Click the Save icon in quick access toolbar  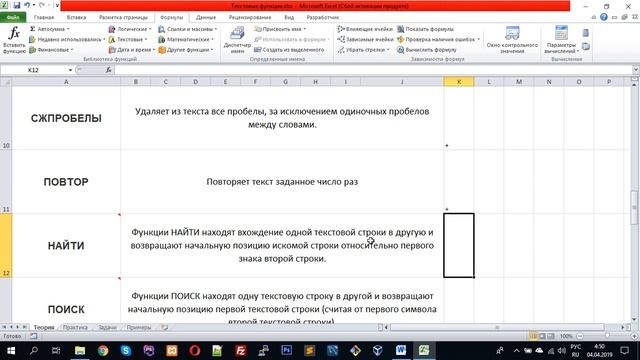[x=17, y=6]
